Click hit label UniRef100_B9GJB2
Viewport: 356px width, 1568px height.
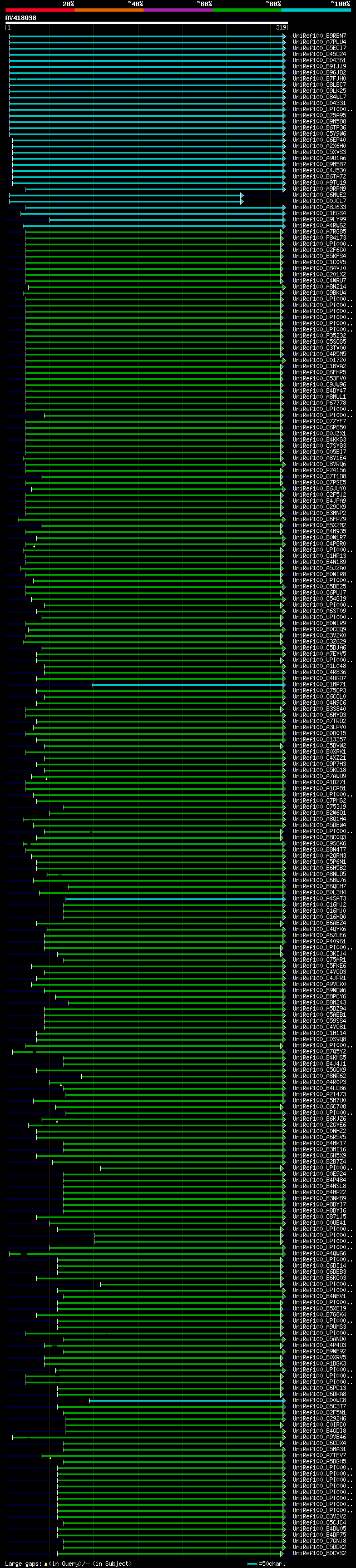point(319,72)
